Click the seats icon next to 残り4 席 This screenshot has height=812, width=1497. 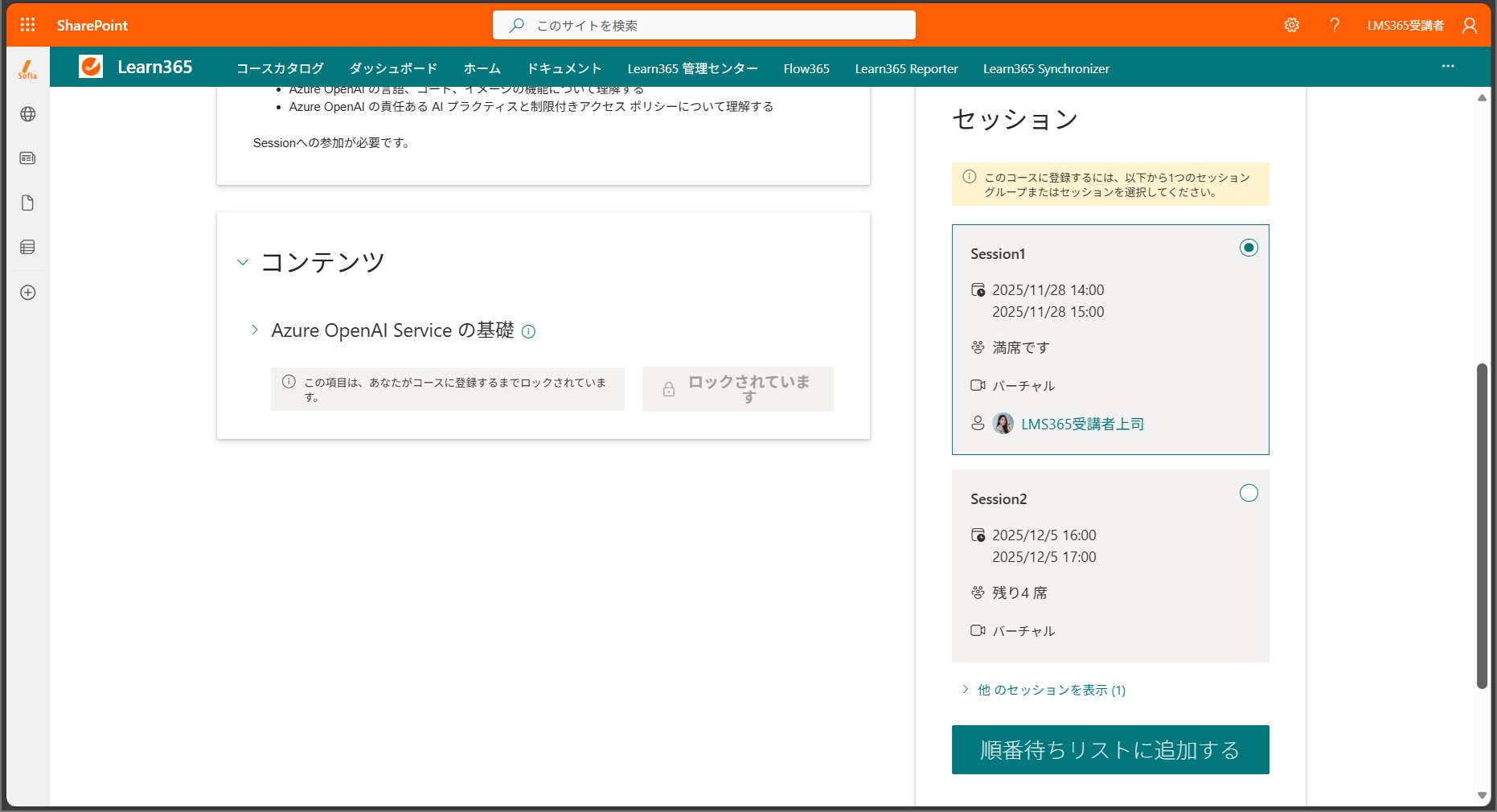(978, 593)
